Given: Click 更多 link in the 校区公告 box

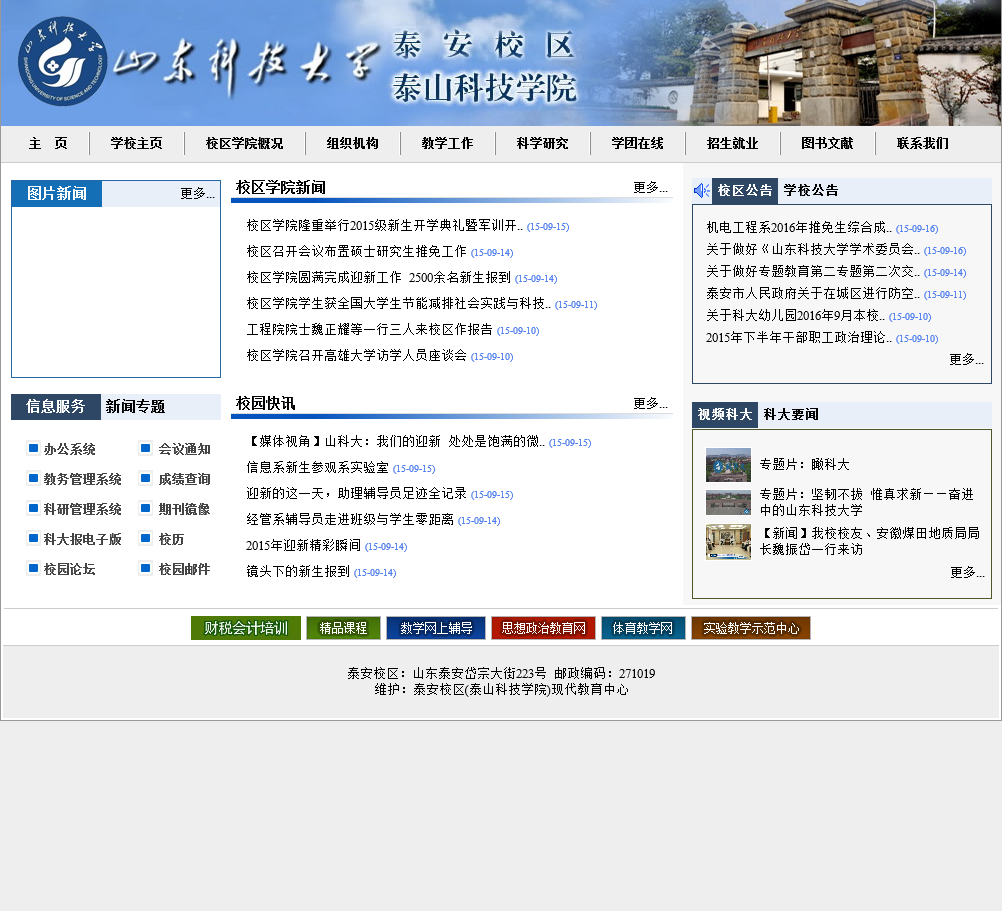Looking at the screenshot, I should click(x=966, y=360).
